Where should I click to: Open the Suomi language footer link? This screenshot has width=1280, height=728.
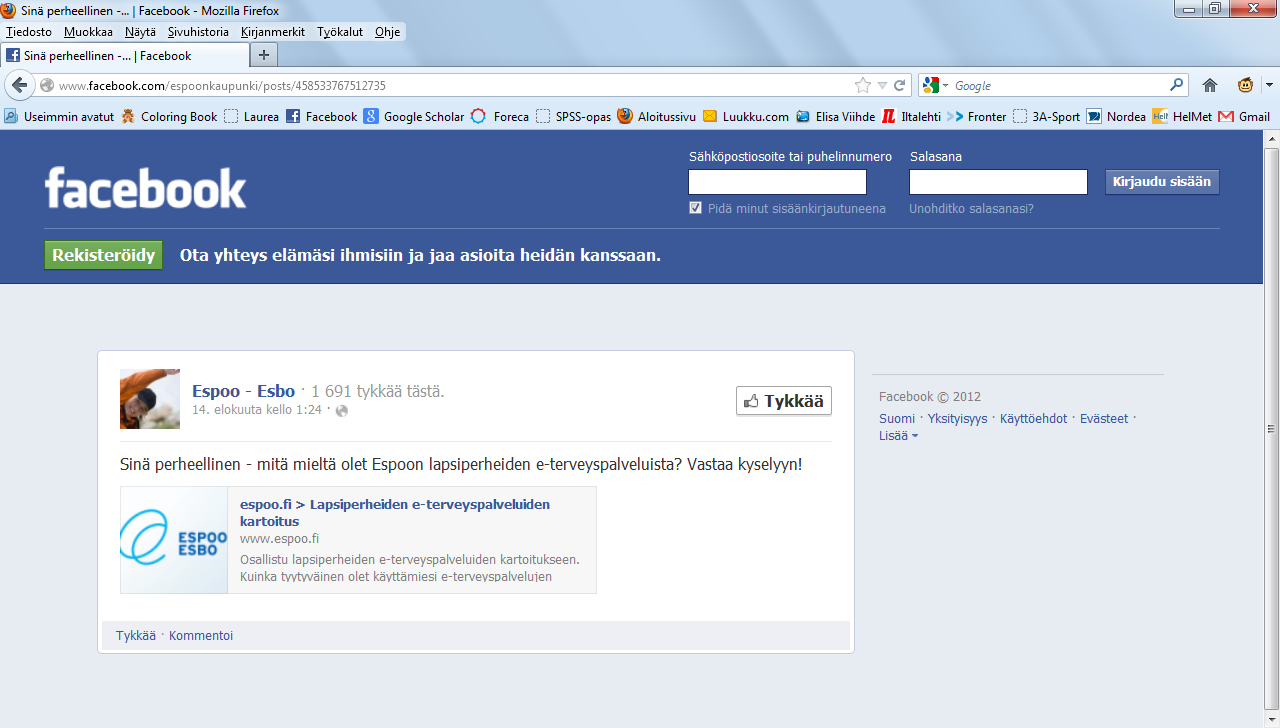click(897, 419)
